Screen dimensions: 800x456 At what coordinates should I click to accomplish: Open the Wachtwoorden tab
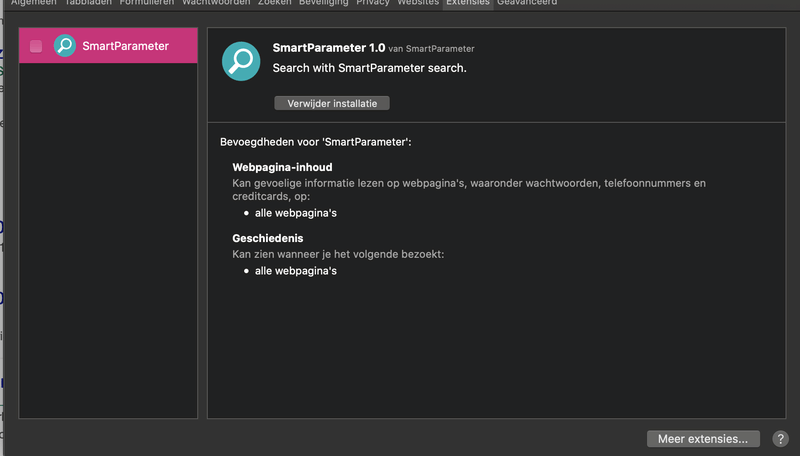click(x=216, y=3)
